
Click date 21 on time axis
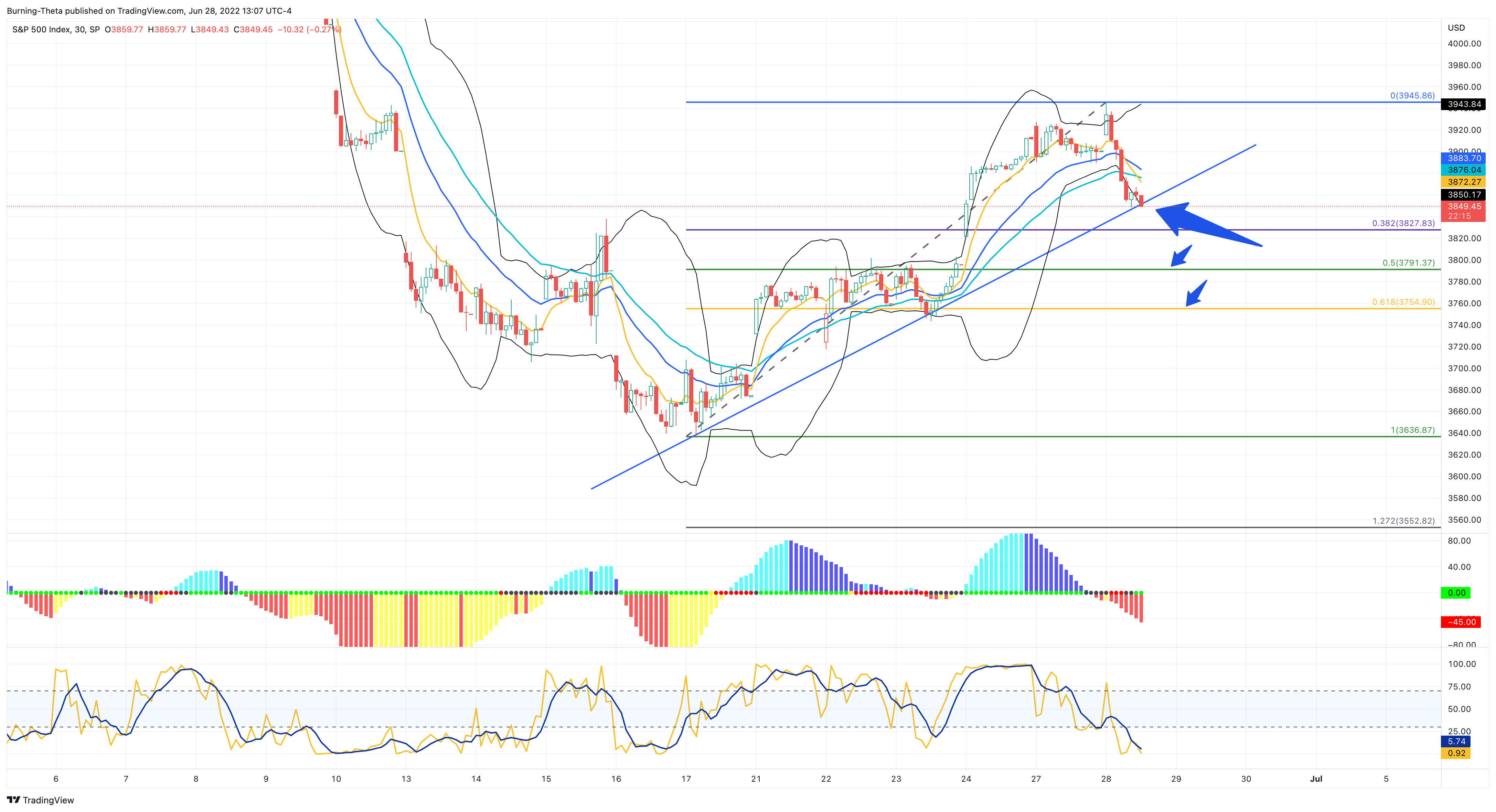click(x=756, y=779)
